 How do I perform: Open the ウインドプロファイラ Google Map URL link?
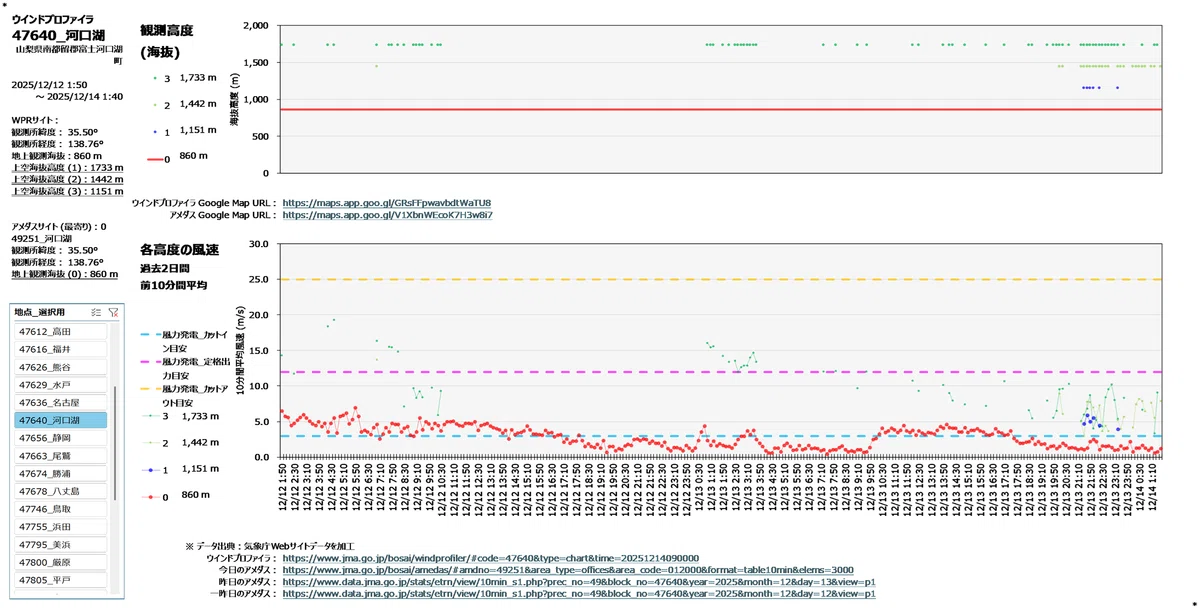point(387,203)
